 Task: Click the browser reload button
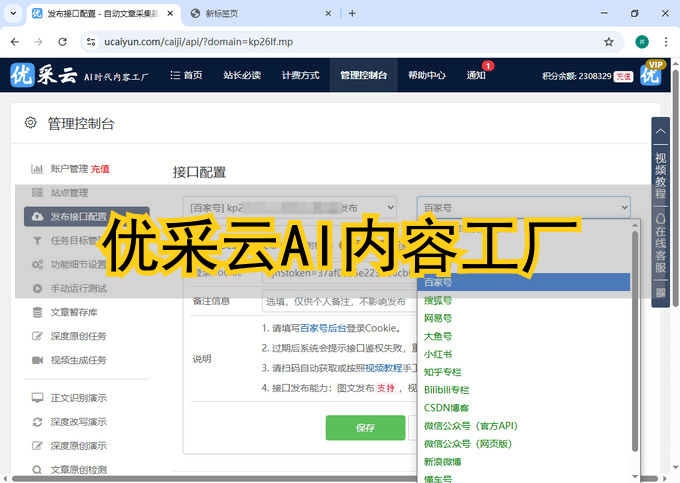coord(61,42)
